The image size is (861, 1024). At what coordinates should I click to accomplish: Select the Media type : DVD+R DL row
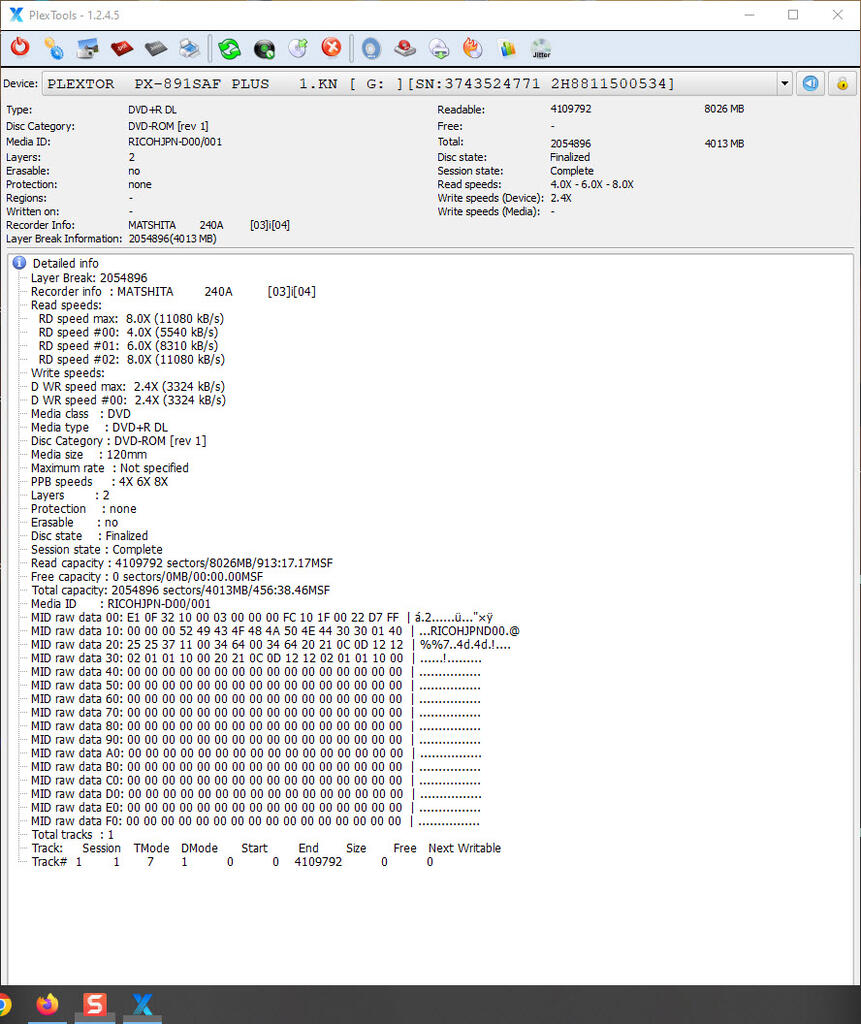click(x=99, y=427)
